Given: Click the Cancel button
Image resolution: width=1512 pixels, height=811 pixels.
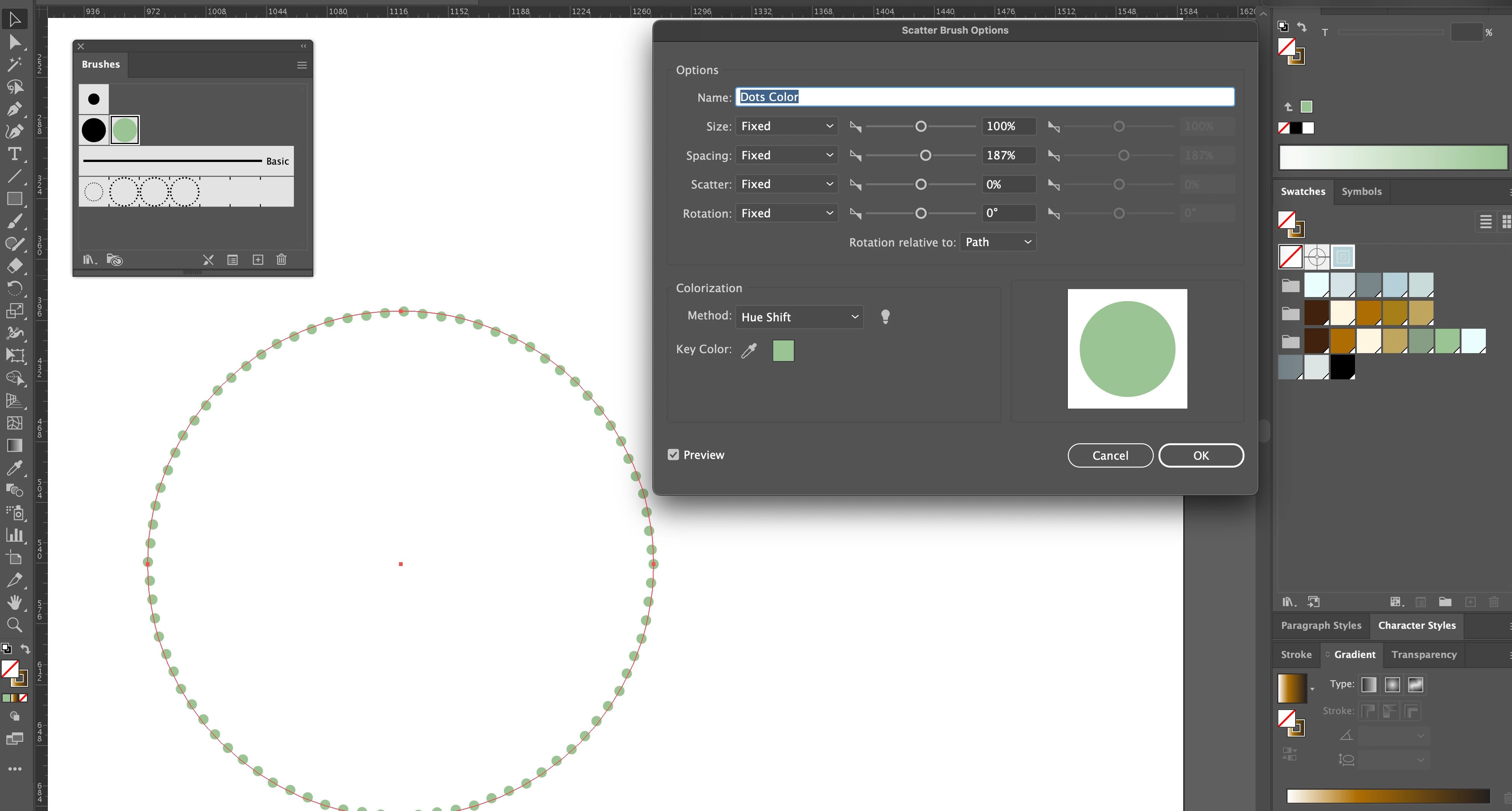Looking at the screenshot, I should click(x=1109, y=455).
